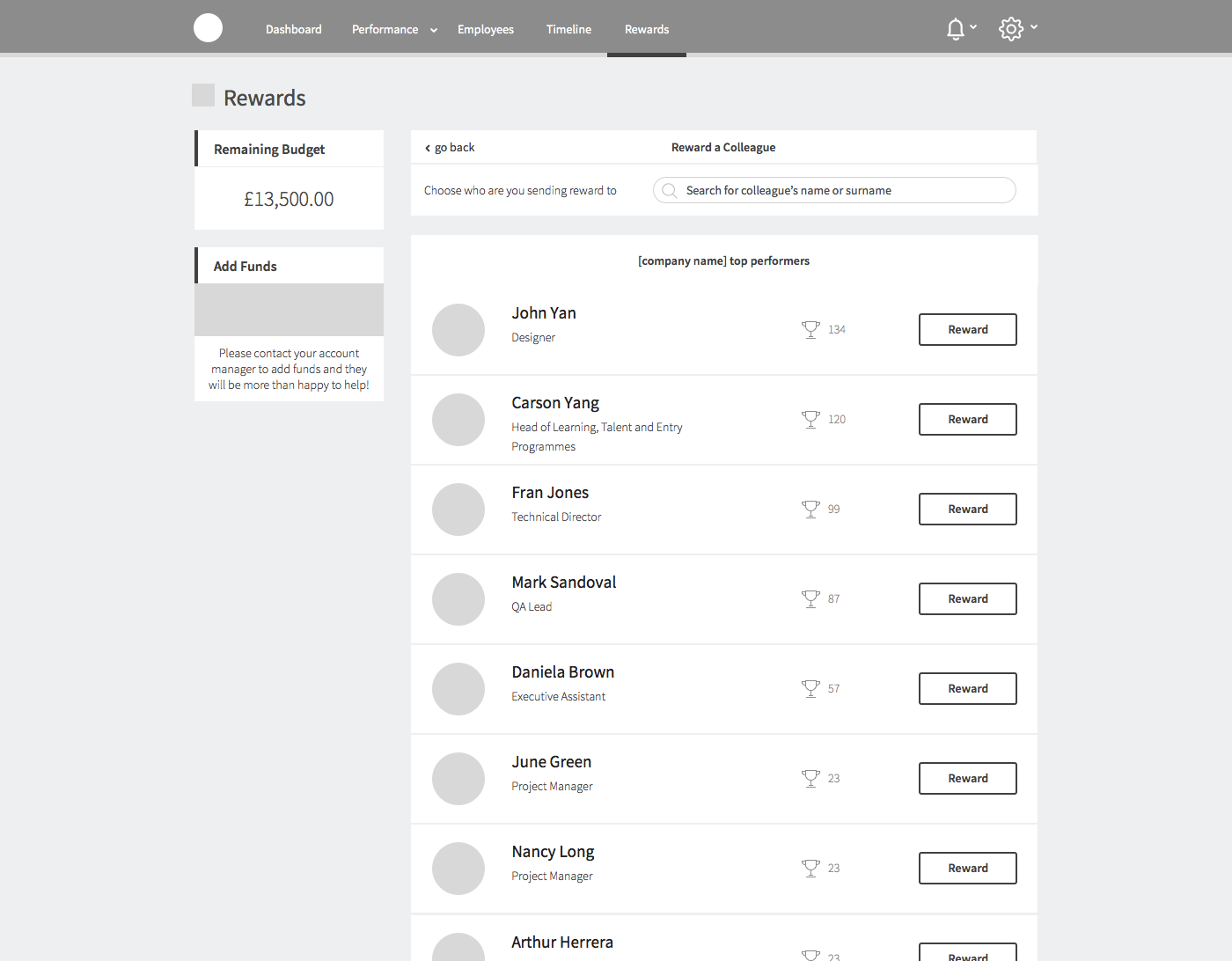Click the trophy count 57
1232x961 pixels.
pos(833,688)
